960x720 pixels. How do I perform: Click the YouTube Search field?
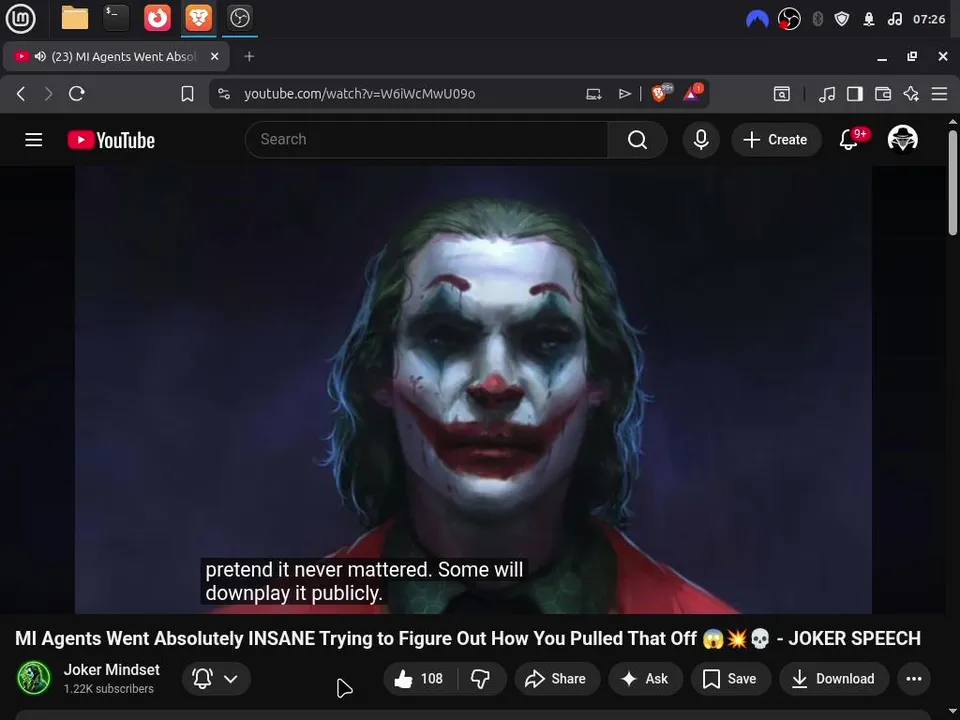[x=426, y=140]
